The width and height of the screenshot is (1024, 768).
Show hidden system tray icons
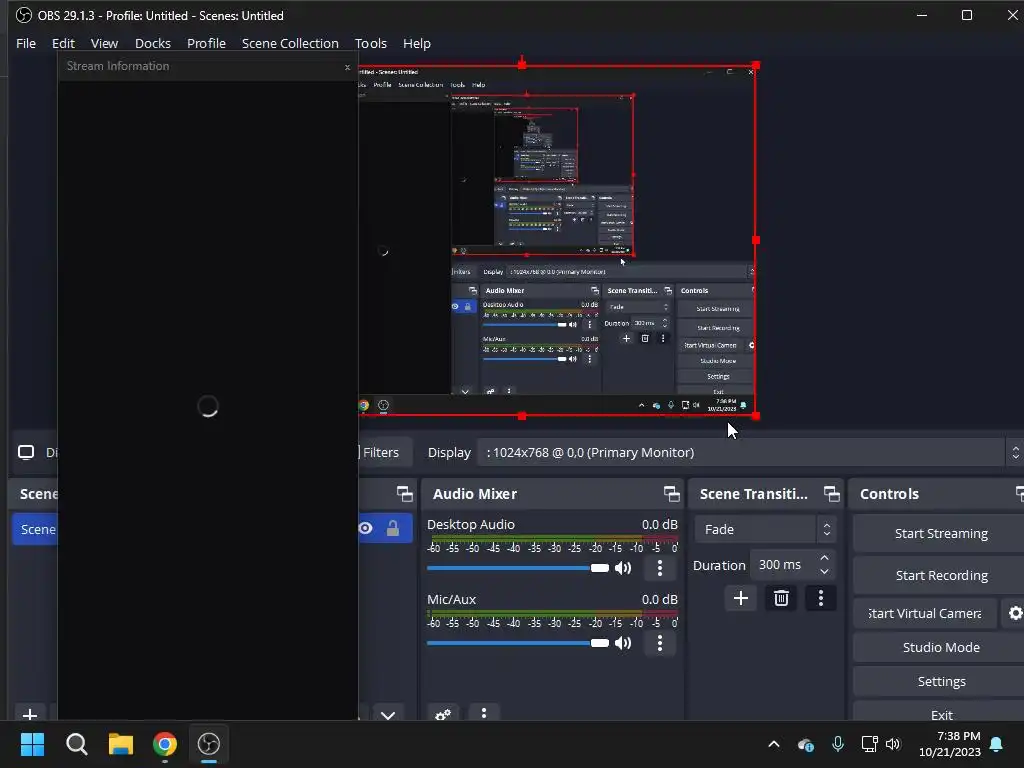tap(774, 744)
